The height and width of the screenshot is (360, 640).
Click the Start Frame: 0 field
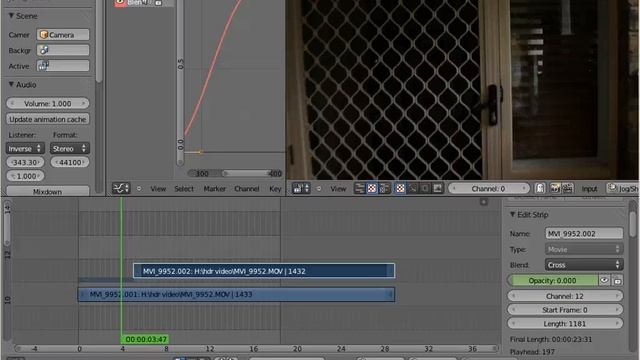565,310
